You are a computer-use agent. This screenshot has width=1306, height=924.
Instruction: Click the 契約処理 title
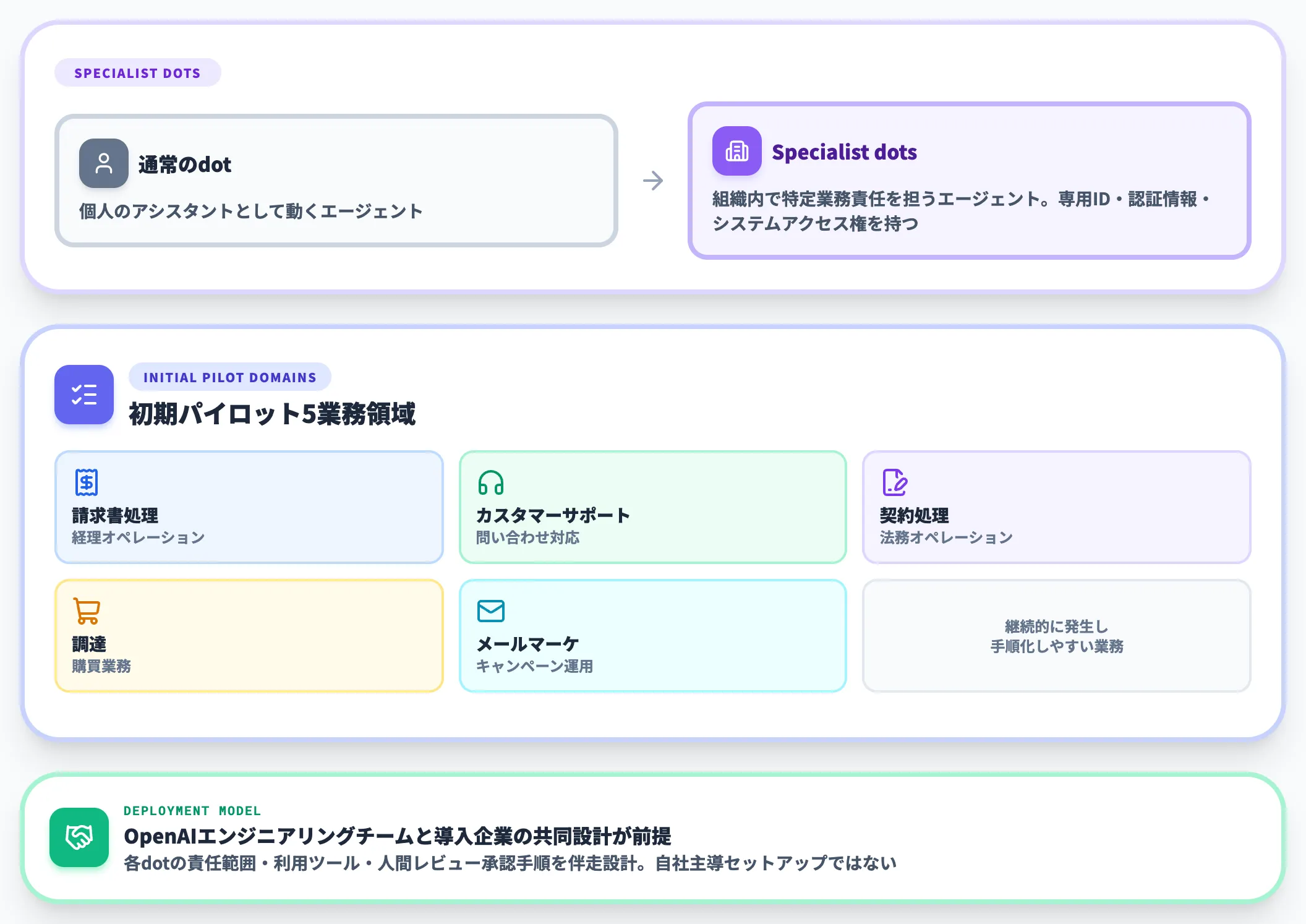tap(914, 515)
